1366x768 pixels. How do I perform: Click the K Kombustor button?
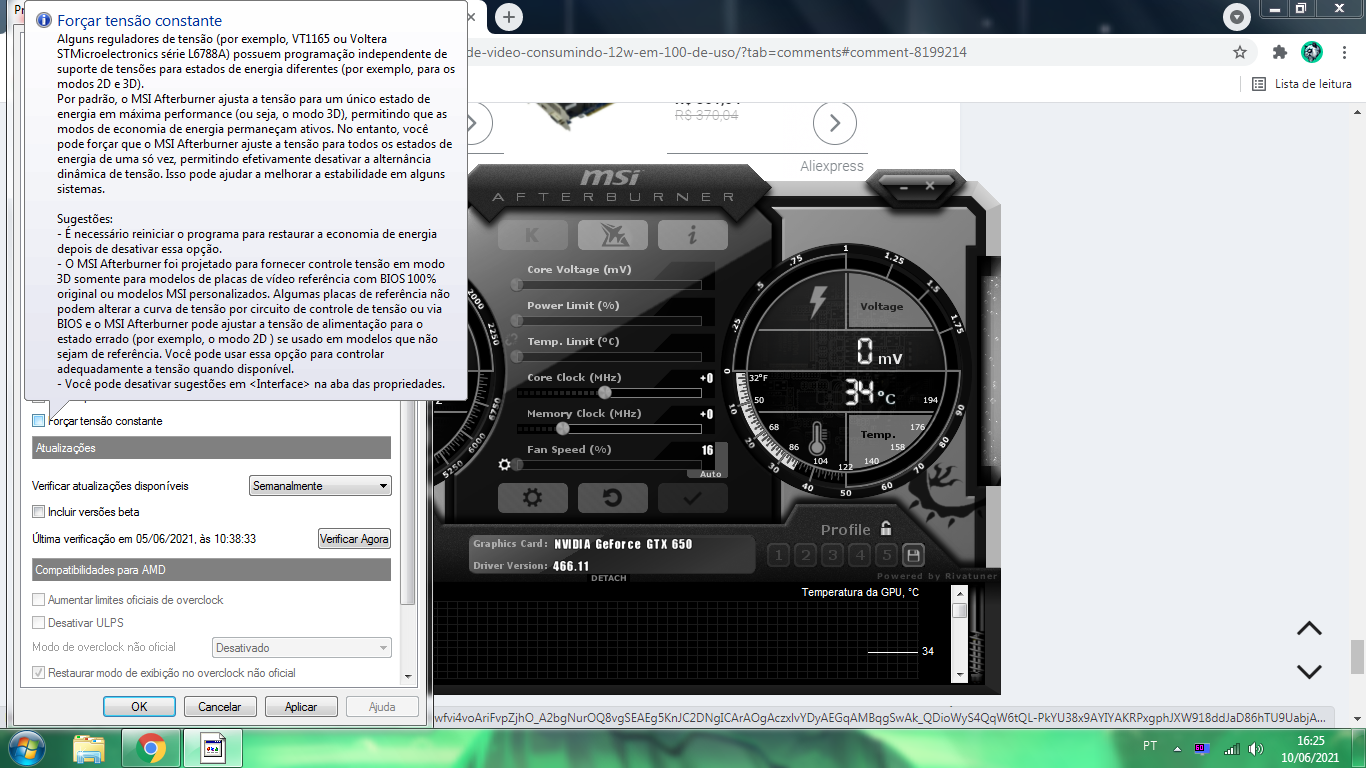533,235
